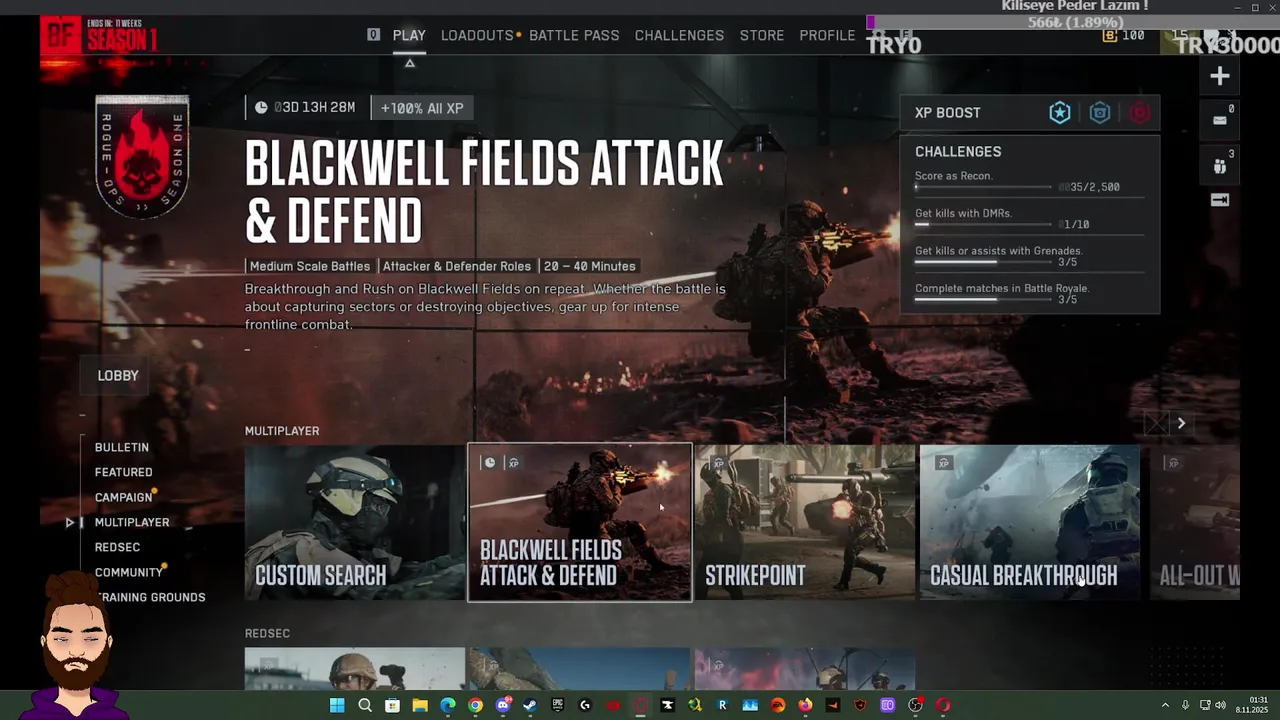Select REDSEC in the side menu
Image resolution: width=1280 pixels, height=720 pixels.
point(117,547)
